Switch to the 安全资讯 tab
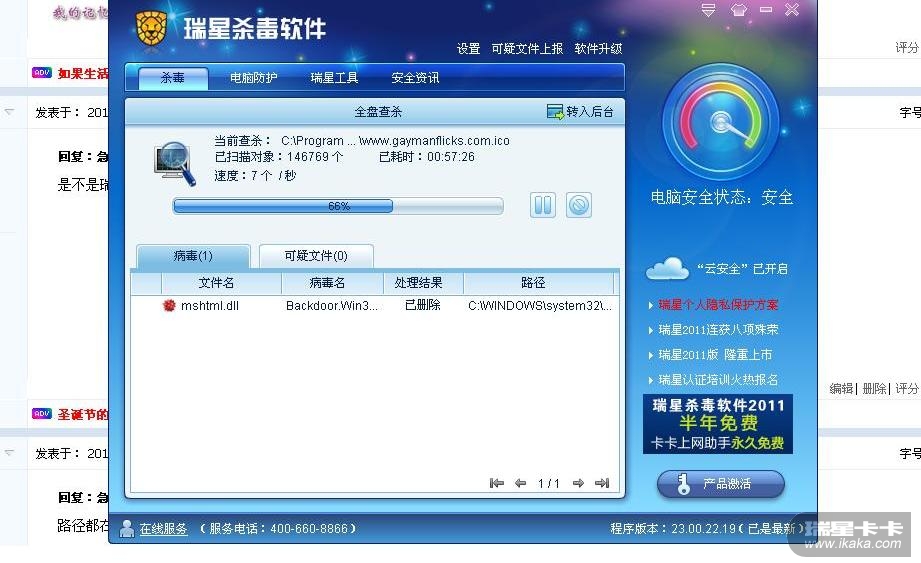This screenshot has height=563, width=921. point(415,78)
